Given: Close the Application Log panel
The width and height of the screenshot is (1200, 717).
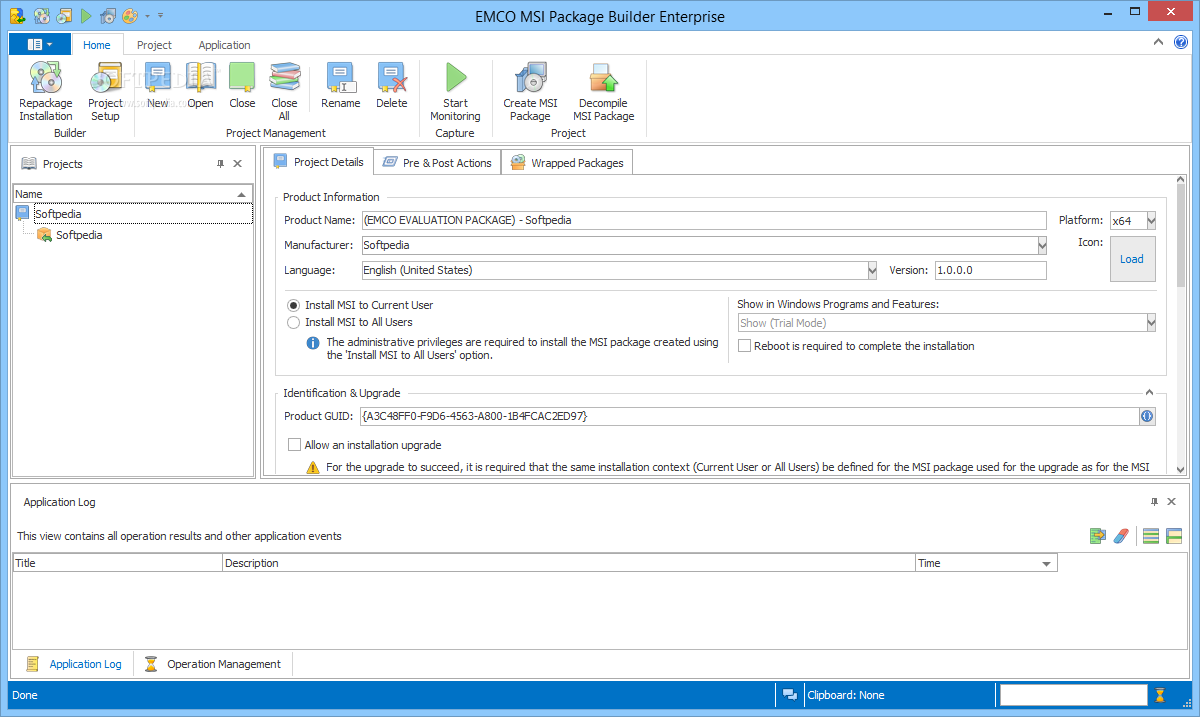Looking at the screenshot, I should click(x=1171, y=502).
